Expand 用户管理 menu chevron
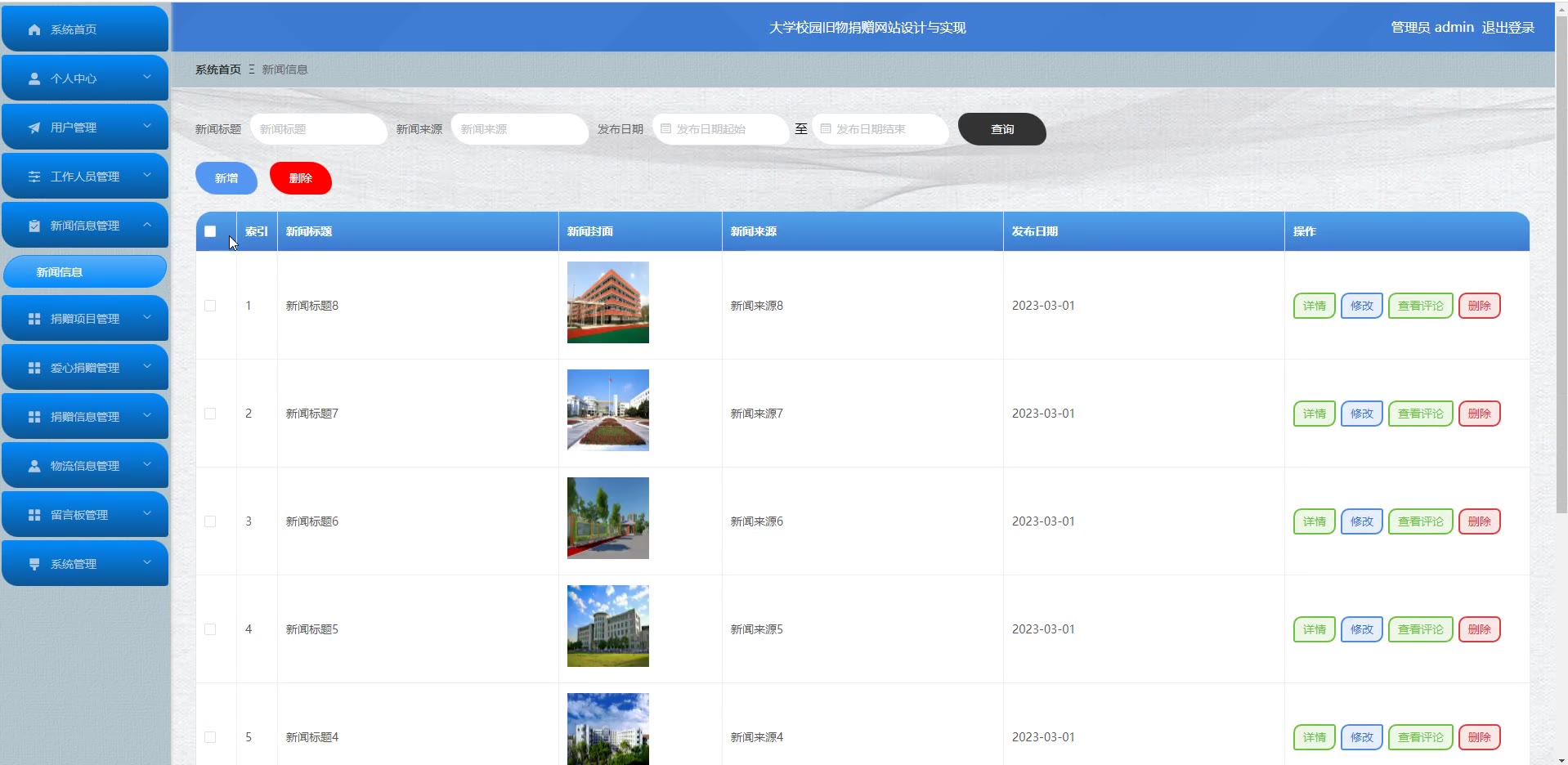The width and height of the screenshot is (1568, 765). click(147, 126)
